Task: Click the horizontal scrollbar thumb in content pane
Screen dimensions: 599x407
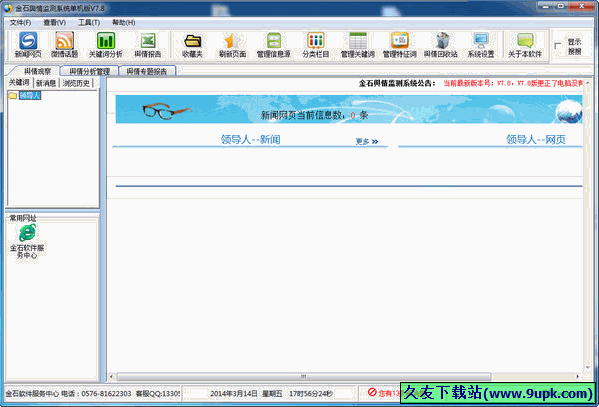Action: pos(304,377)
